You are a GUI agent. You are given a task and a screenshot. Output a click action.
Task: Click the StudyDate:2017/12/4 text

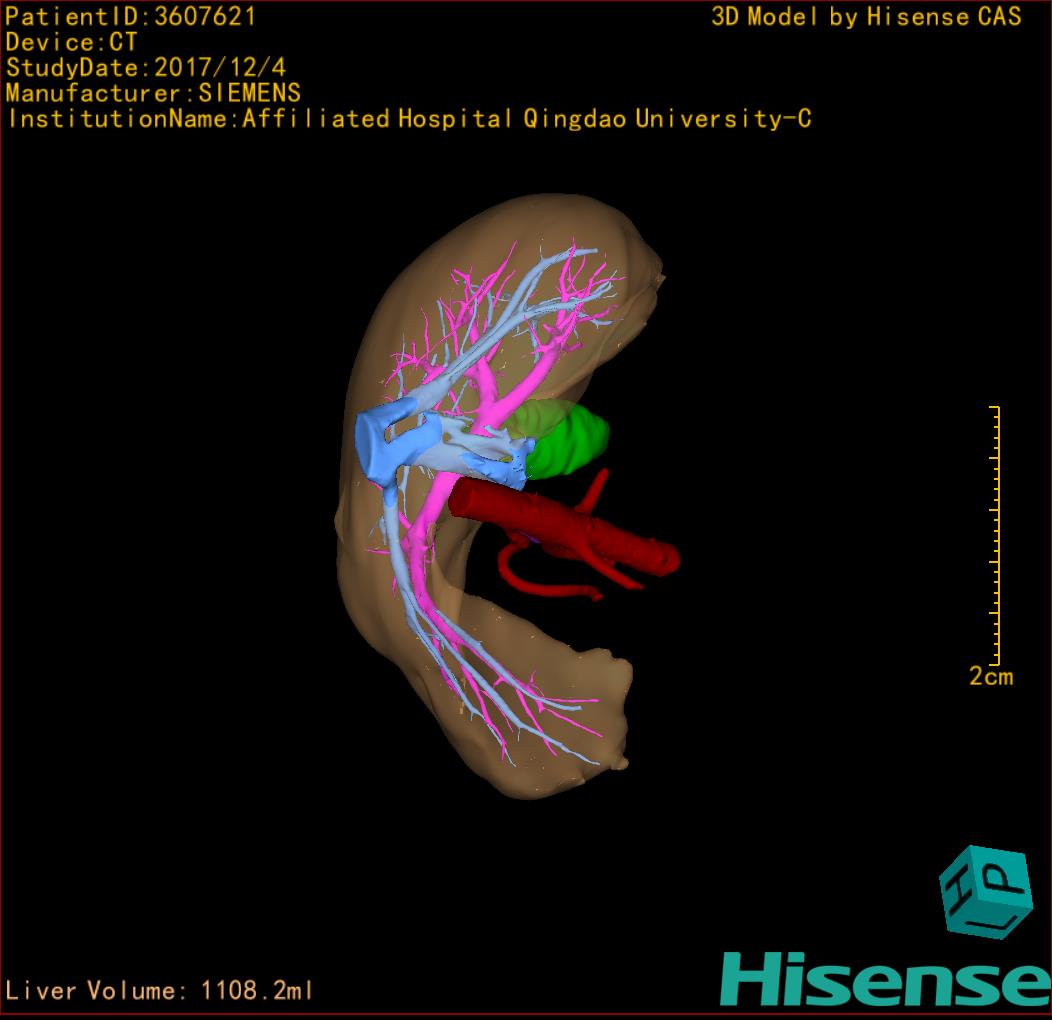point(146,68)
